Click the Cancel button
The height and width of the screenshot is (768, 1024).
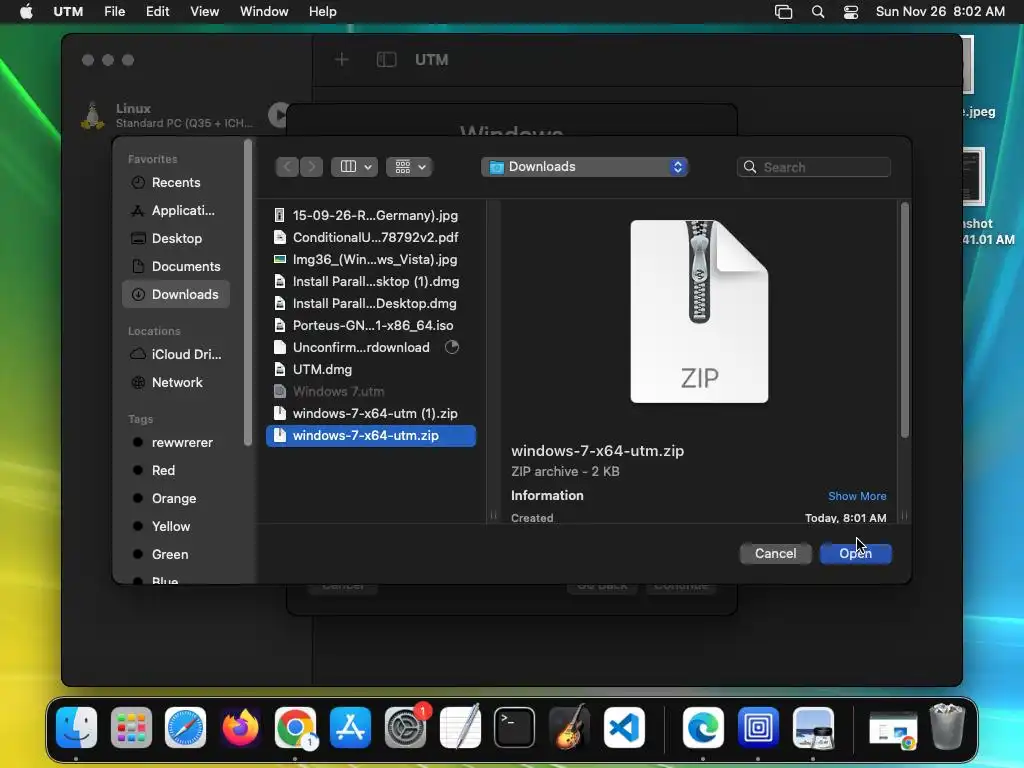tap(775, 554)
